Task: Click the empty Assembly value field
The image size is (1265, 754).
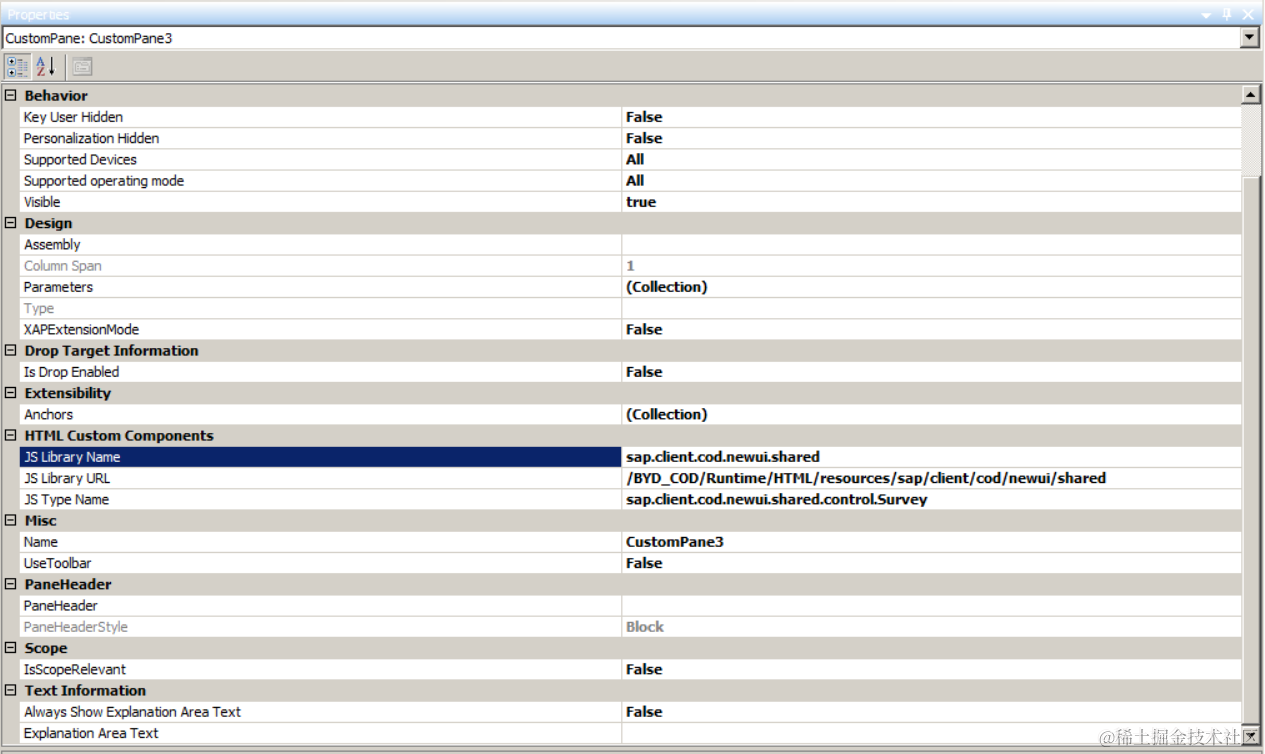Action: pos(931,244)
